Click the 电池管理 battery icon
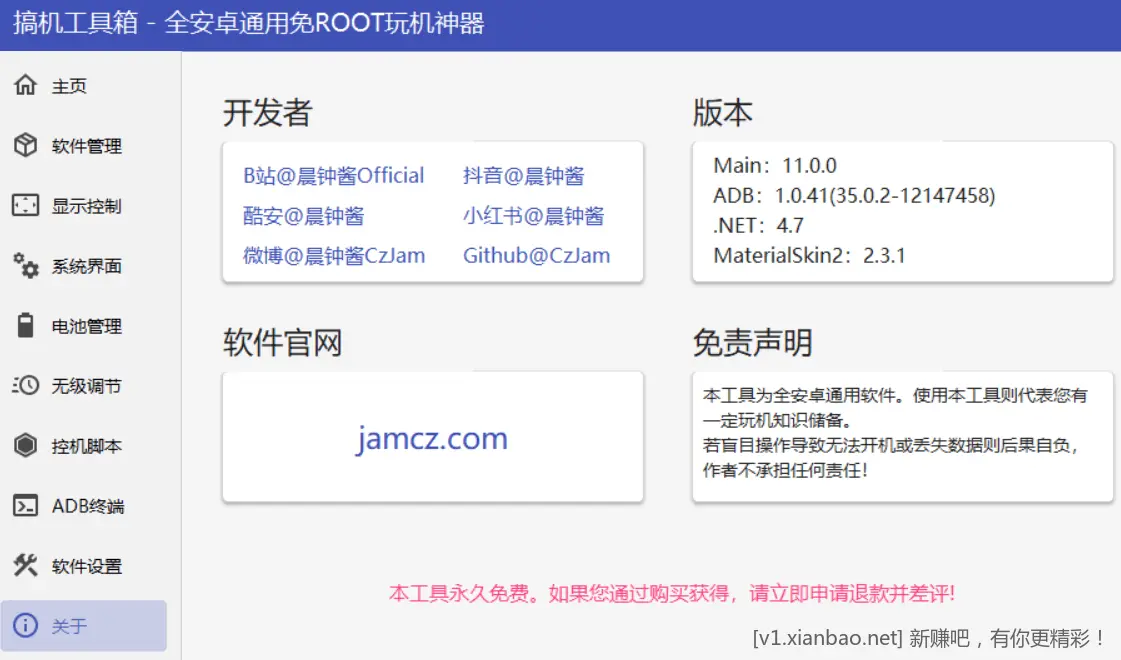The width and height of the screenshot is (1121, 660). 25,326
